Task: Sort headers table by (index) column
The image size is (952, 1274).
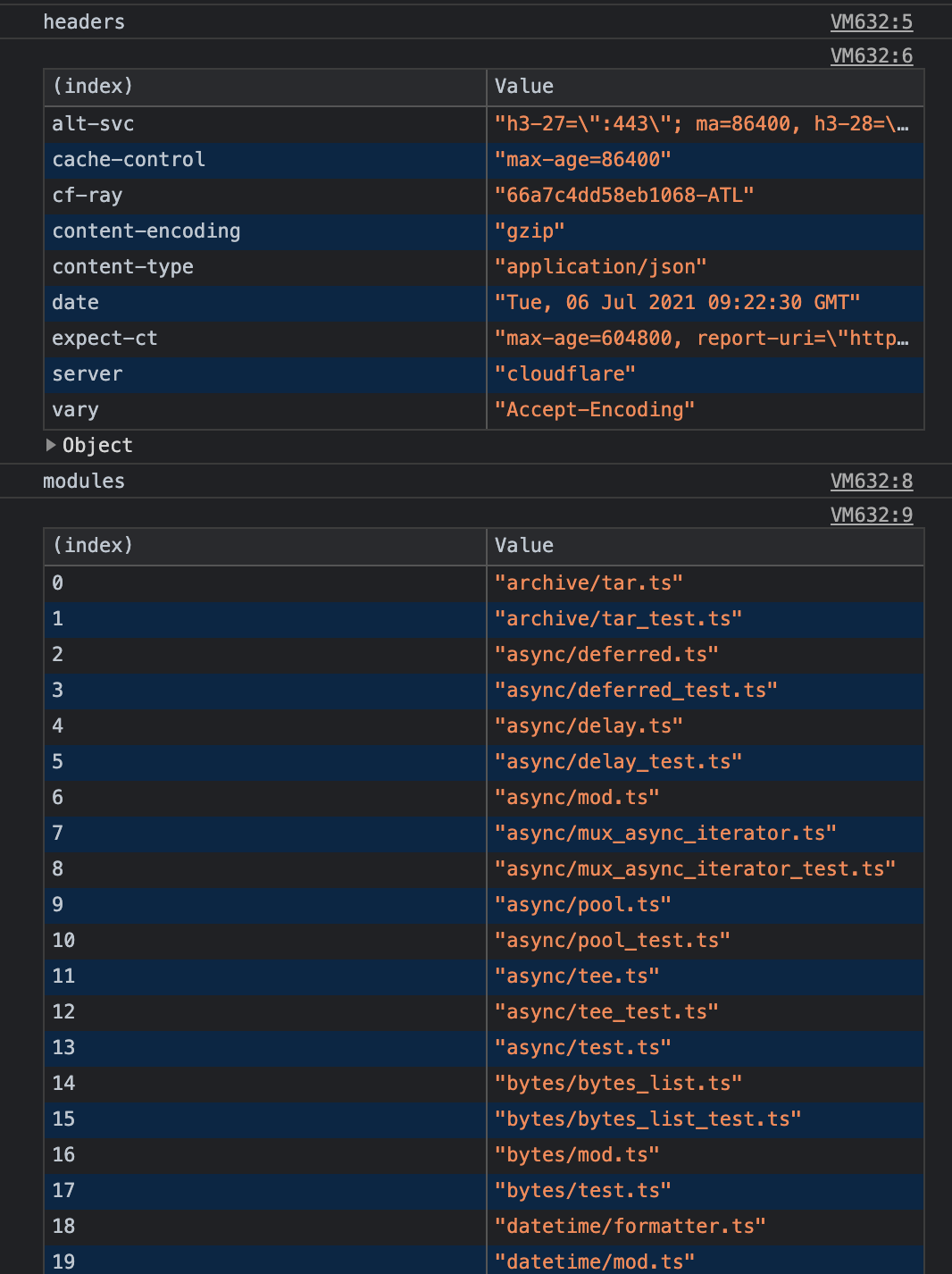Action: (x=93, y=87)
